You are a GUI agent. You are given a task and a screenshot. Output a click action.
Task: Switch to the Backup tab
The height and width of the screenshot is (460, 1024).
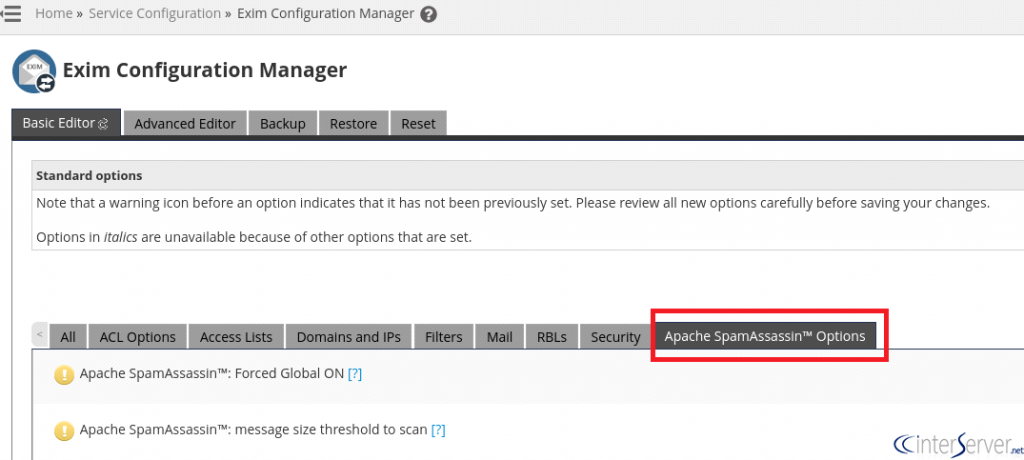click(282, 123)
